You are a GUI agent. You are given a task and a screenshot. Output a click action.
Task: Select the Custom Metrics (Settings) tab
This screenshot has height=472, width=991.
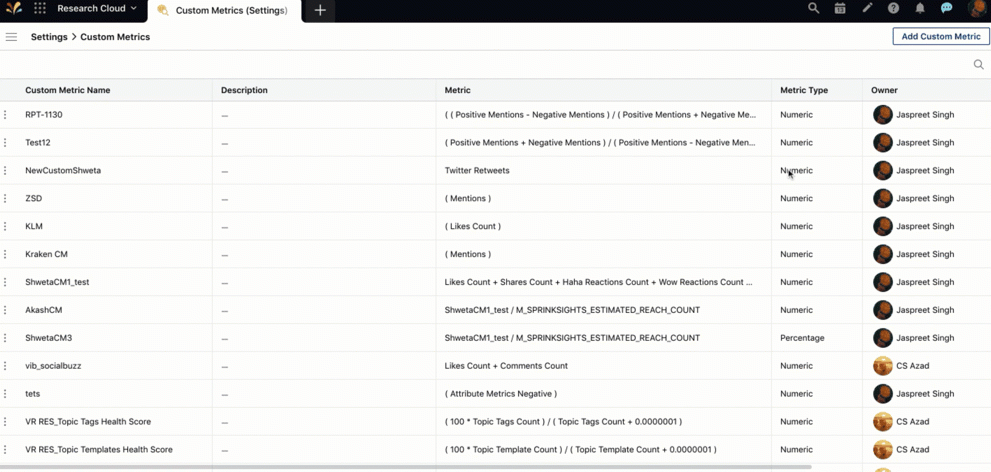click(x=224, y=11)
